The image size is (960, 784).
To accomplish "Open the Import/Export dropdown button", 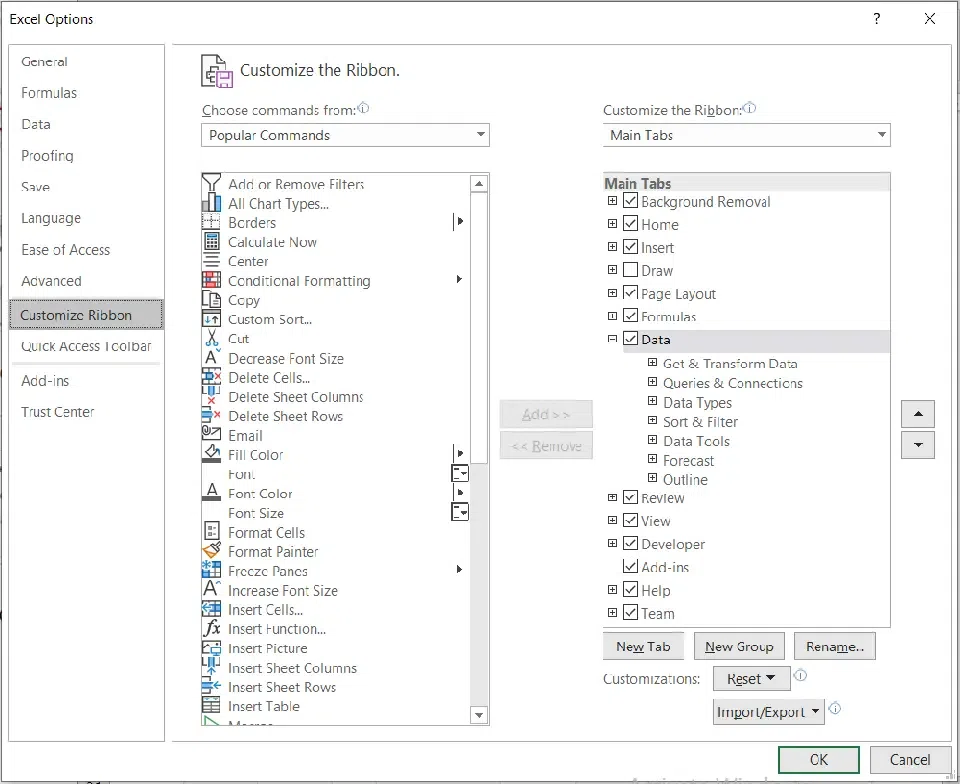I will [x=768, y=712].
